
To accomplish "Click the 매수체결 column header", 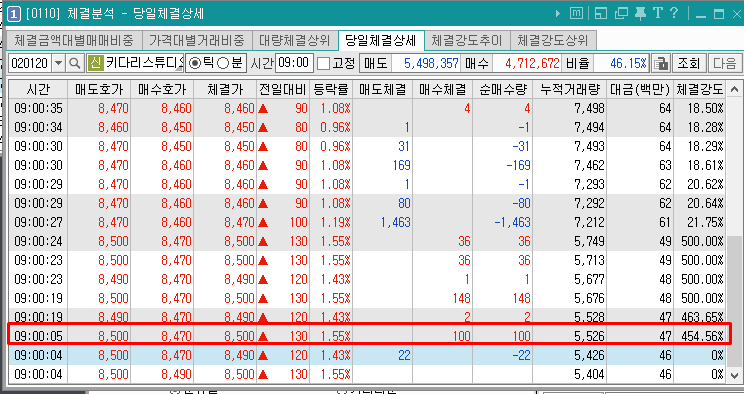I will [443, 89].
